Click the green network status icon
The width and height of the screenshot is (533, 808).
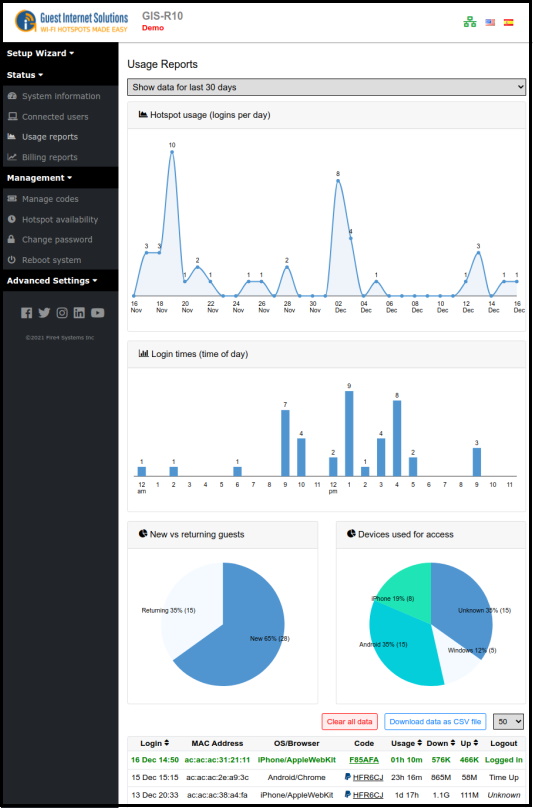pos(470,22)
